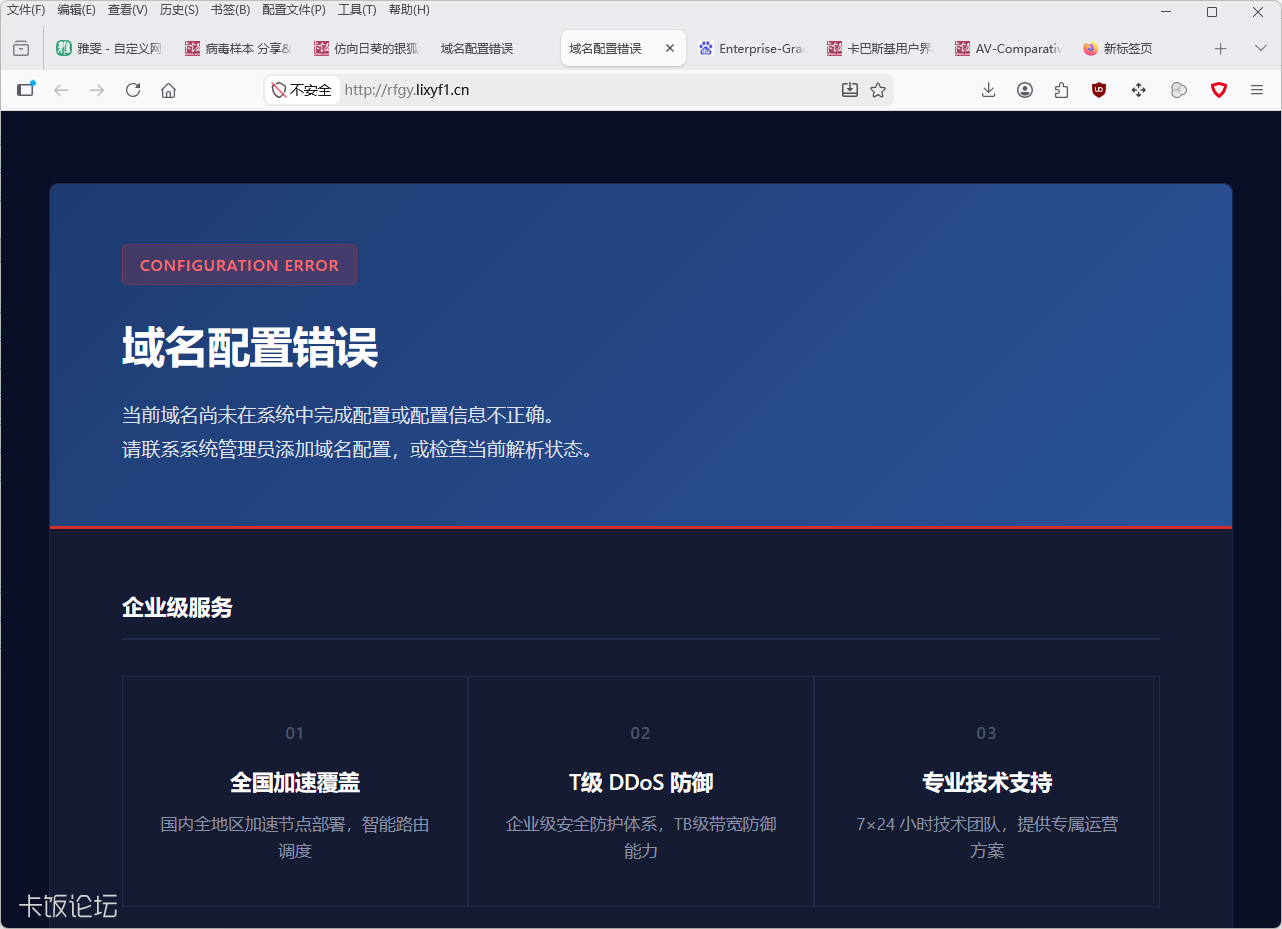Screen dimensions: 1282x929
Task: Switch to the 病毒样本 分享 tab
Action: [x=238, y=48]
